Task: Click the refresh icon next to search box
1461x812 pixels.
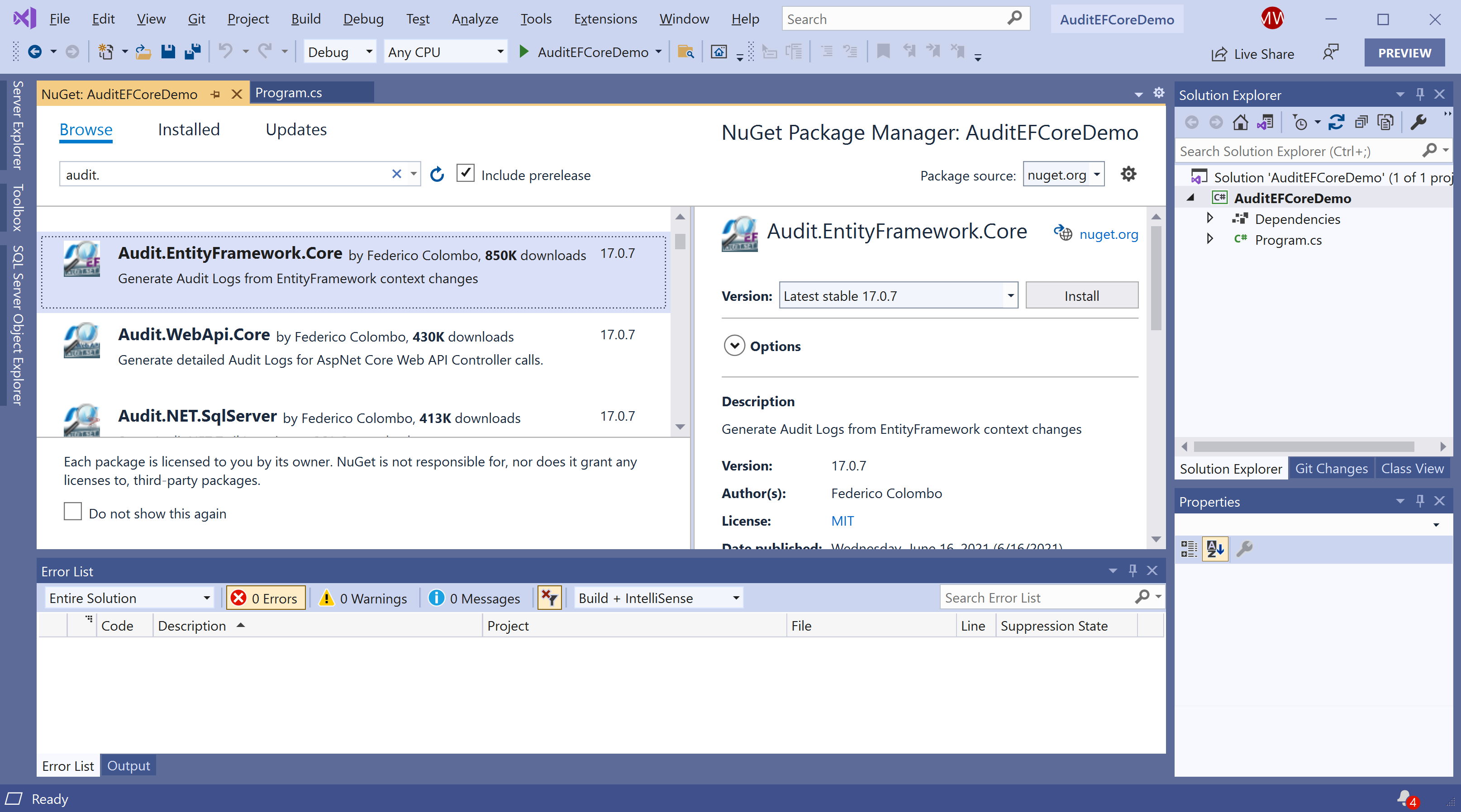Action: [x=437, y=175]
